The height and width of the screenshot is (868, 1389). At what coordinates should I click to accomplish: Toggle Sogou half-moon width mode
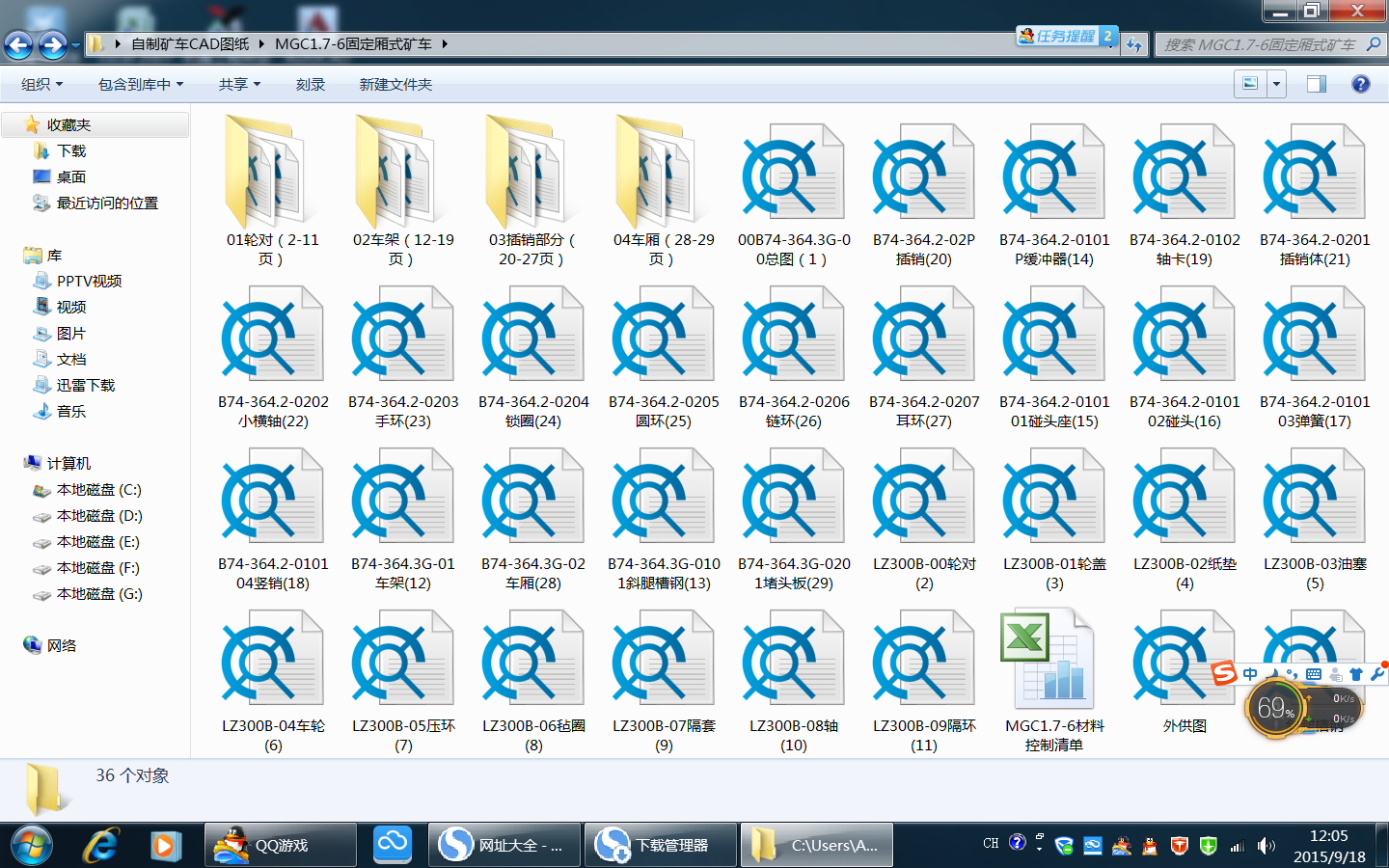click(1273, 674)
